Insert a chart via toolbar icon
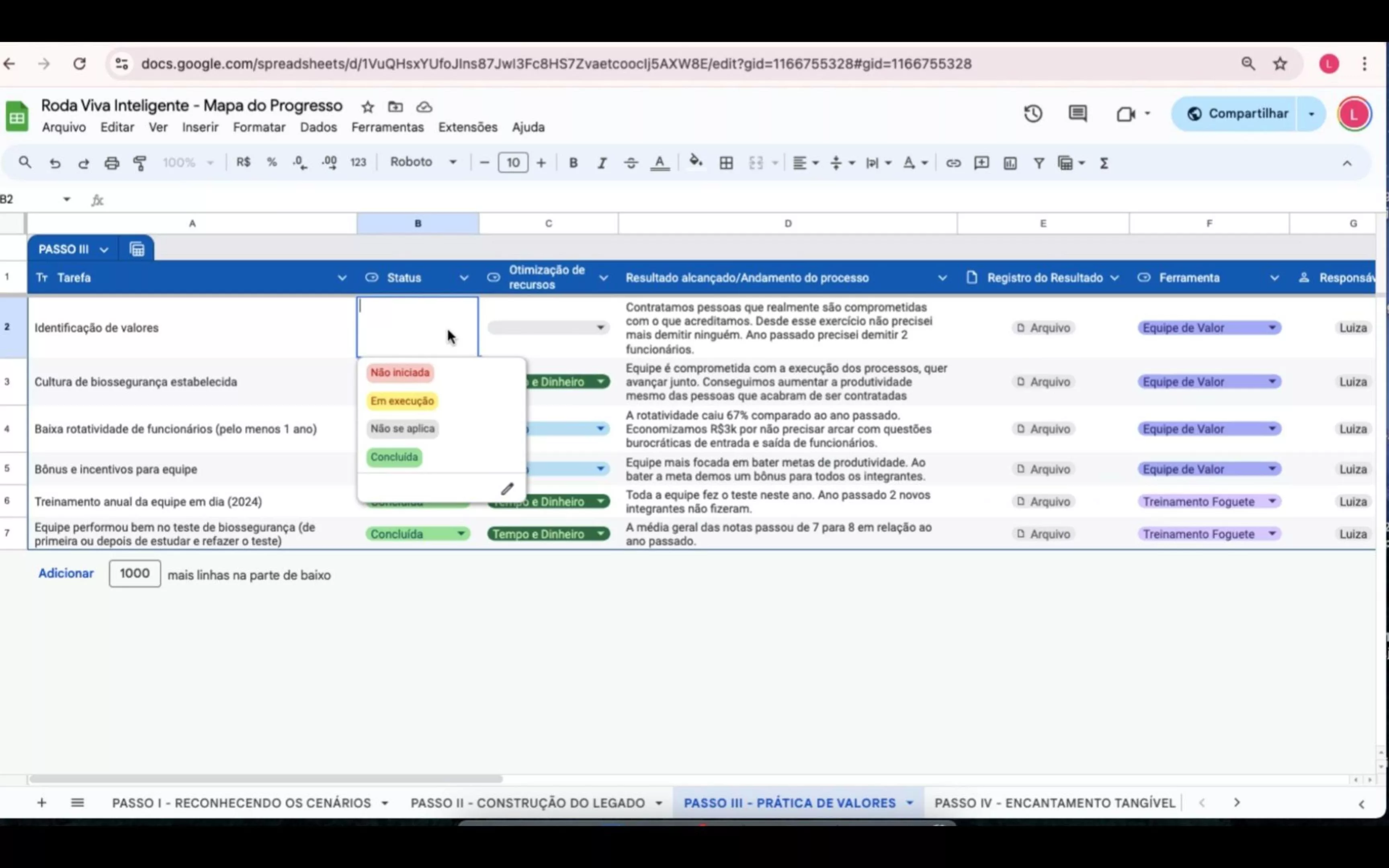 [1010, 163]
